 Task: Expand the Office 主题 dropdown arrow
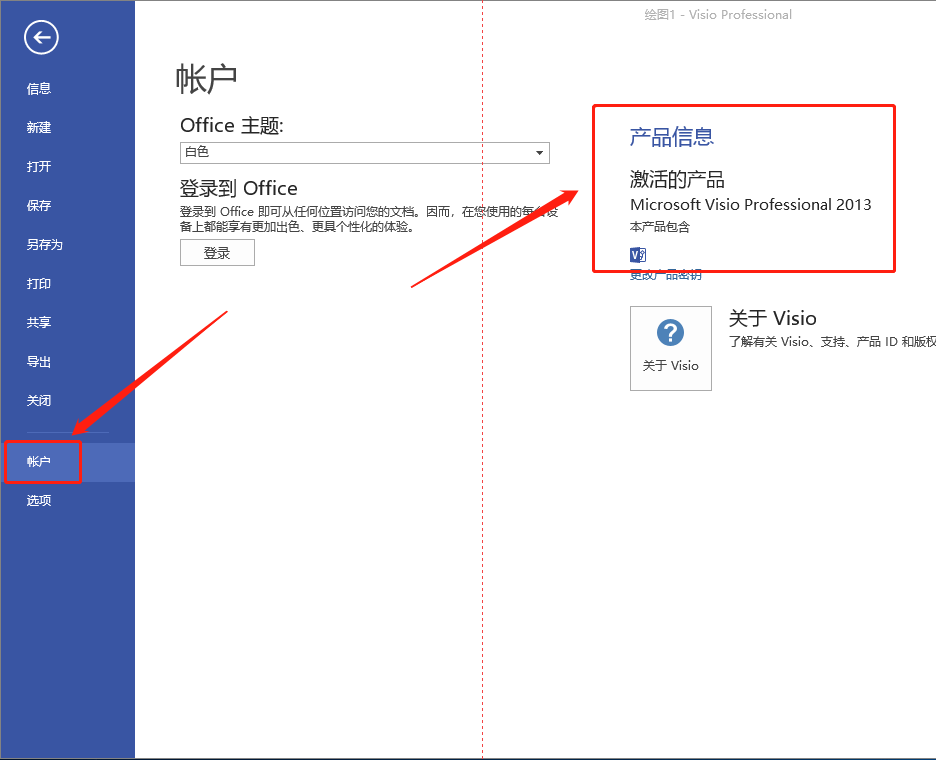coord(540,153)
